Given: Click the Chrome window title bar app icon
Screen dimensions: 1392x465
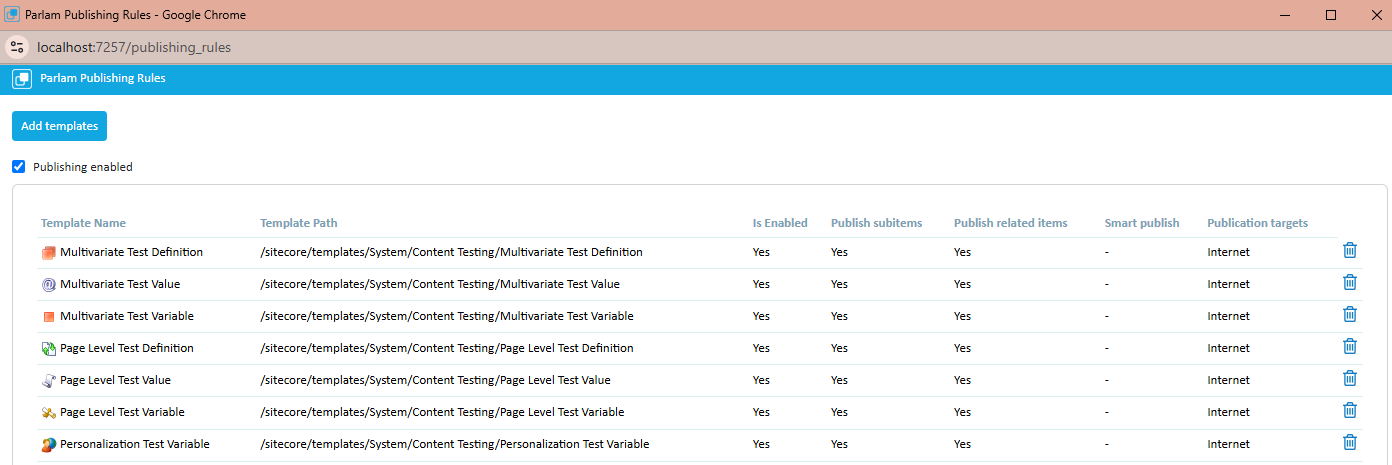Looking at the screenshot, I should (12, 15).
